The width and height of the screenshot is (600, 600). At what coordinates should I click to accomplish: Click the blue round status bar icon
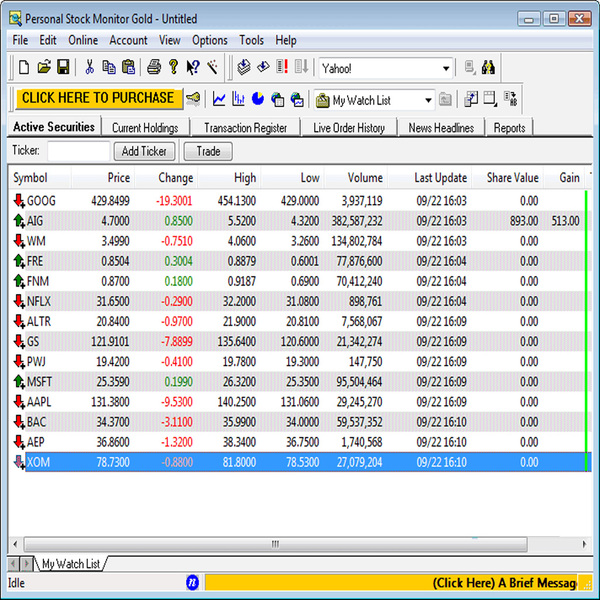pyautogui.click(x=192, y=582)
